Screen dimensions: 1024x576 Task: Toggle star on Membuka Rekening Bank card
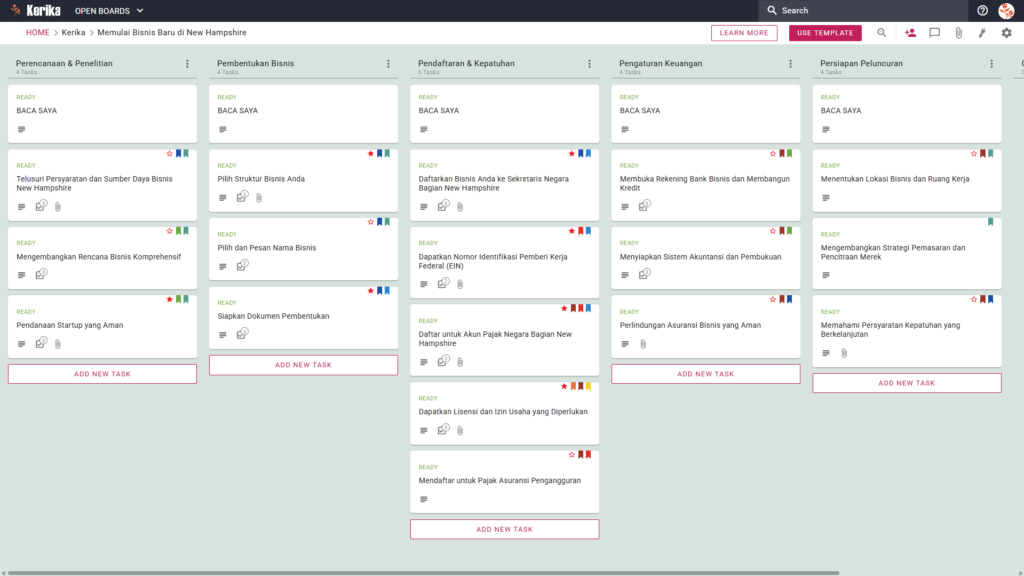(x=773, y=153)
